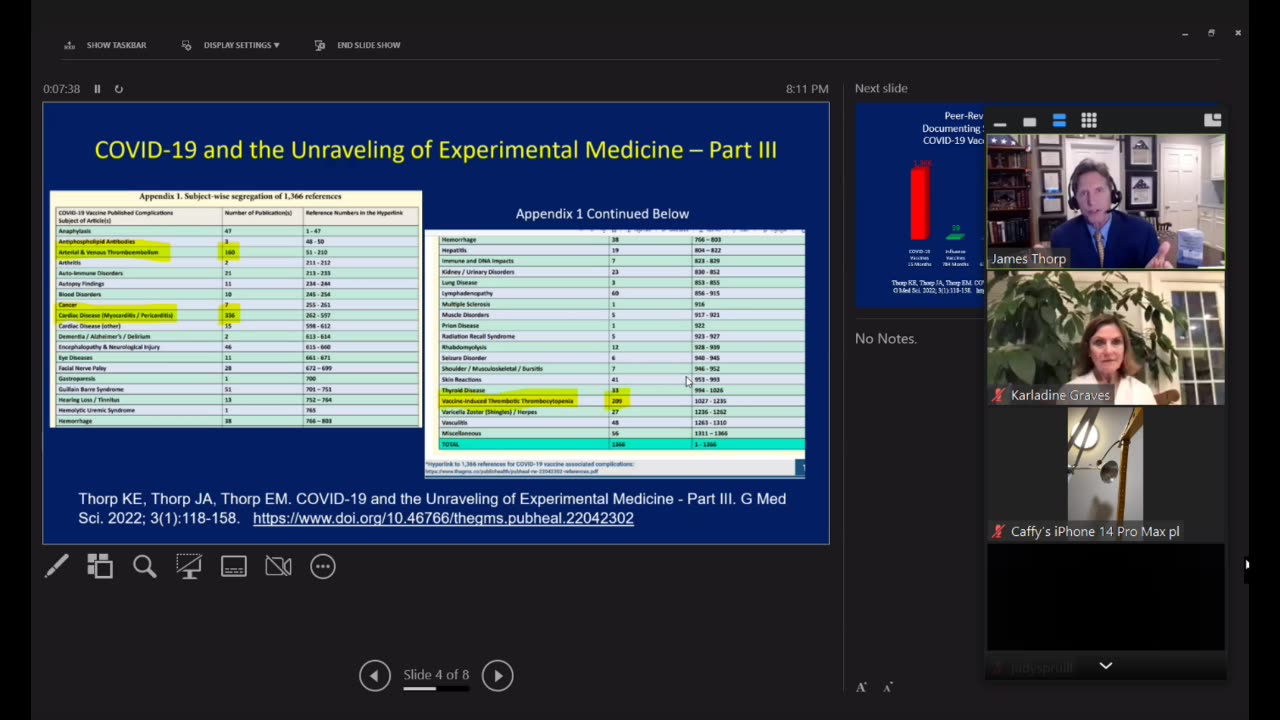Click the left Appendix 1 table image

pyautogui.click(x=236, y=309)
